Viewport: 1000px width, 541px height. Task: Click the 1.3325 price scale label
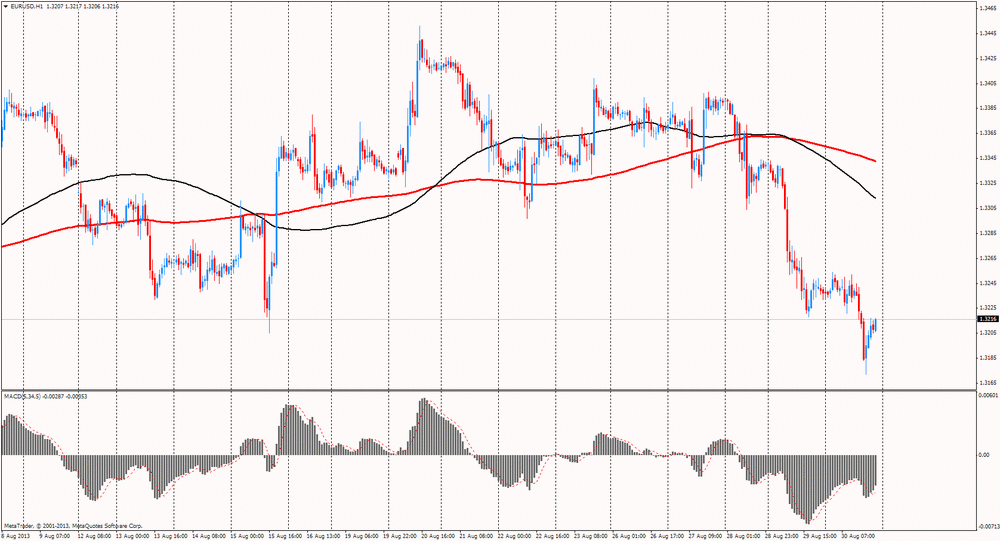pyautogui.click(x=987, y=182)
